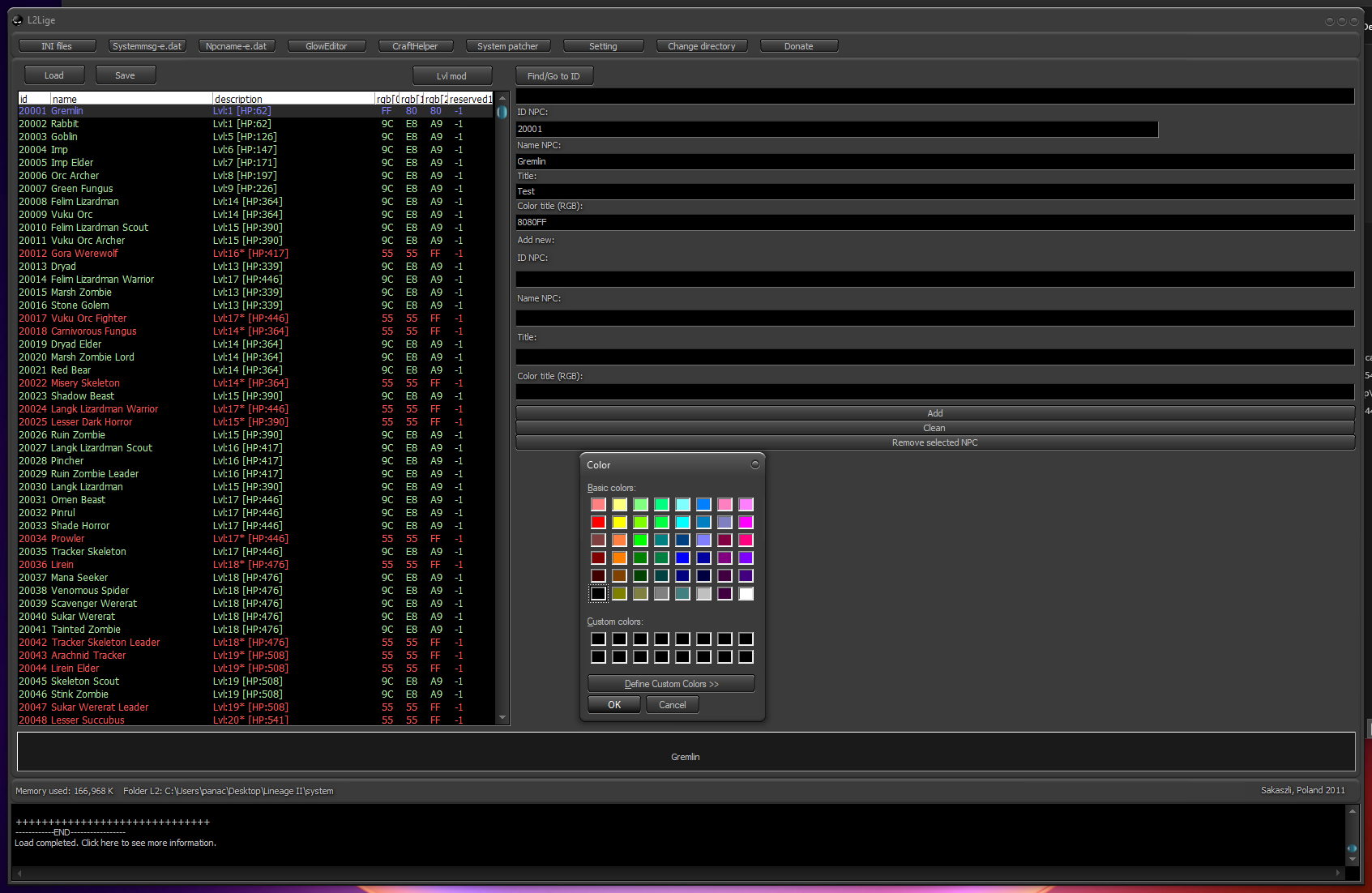Image resolution: width=1372 pixels, height=893 pixels.
Task: Select the white basic color swatch
Action: click(x=746, y=593)
